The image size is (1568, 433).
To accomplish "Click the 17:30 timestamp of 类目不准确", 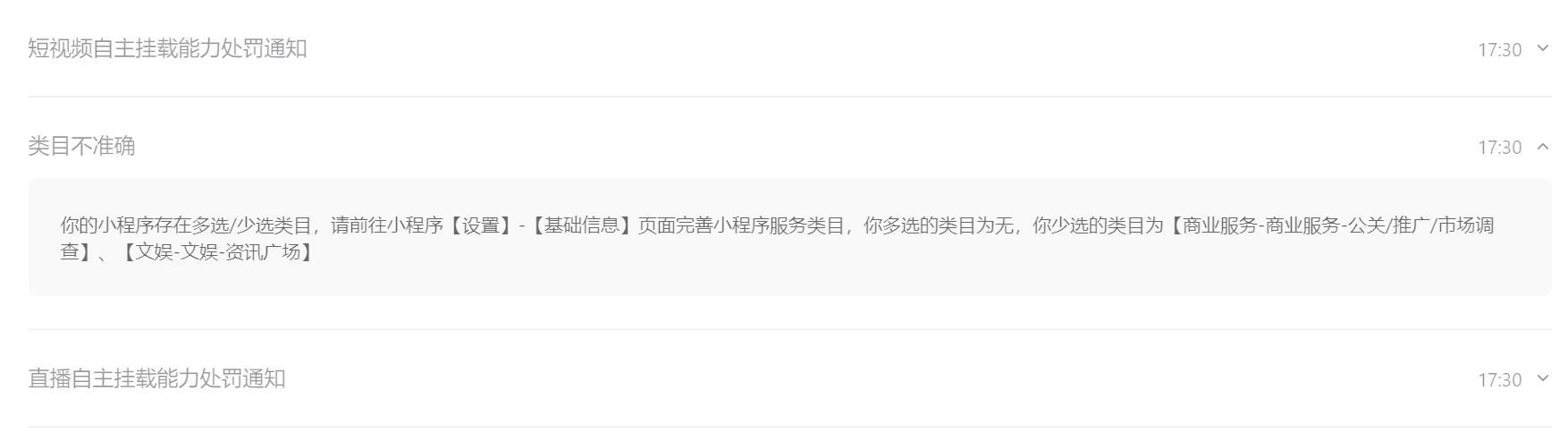I will [1499, 147].
